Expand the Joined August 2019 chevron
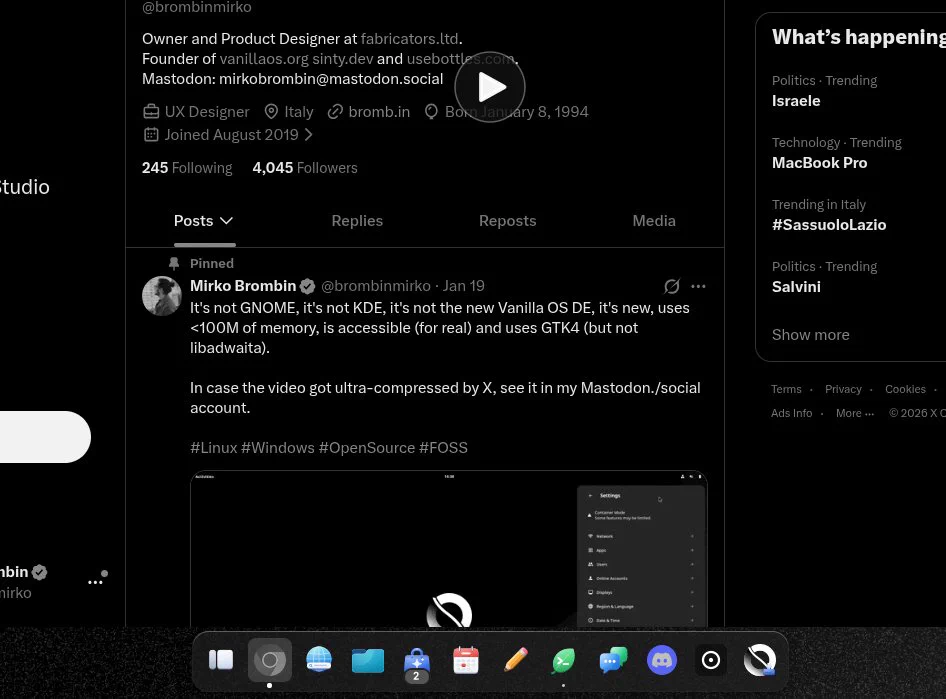This screenshot has height=699, width=946. tap(308, 134)
